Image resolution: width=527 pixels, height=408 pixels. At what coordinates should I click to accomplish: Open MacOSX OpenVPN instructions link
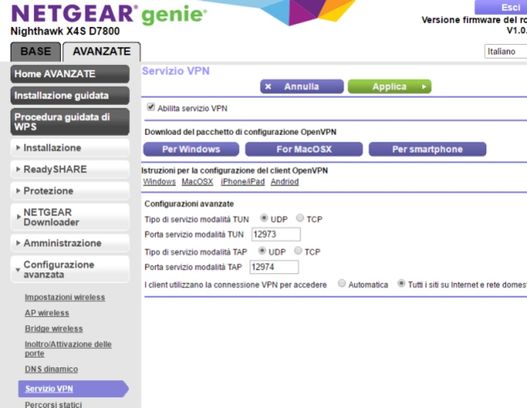[197, 182]
